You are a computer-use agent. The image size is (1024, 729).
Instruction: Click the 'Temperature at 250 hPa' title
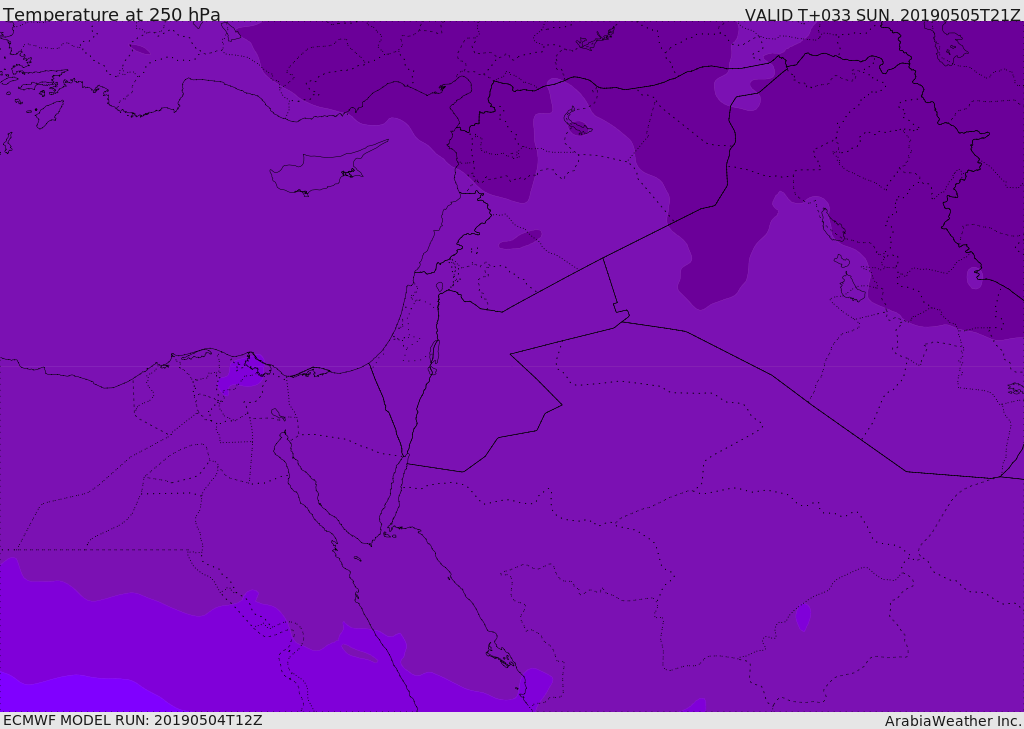point(111,14)
